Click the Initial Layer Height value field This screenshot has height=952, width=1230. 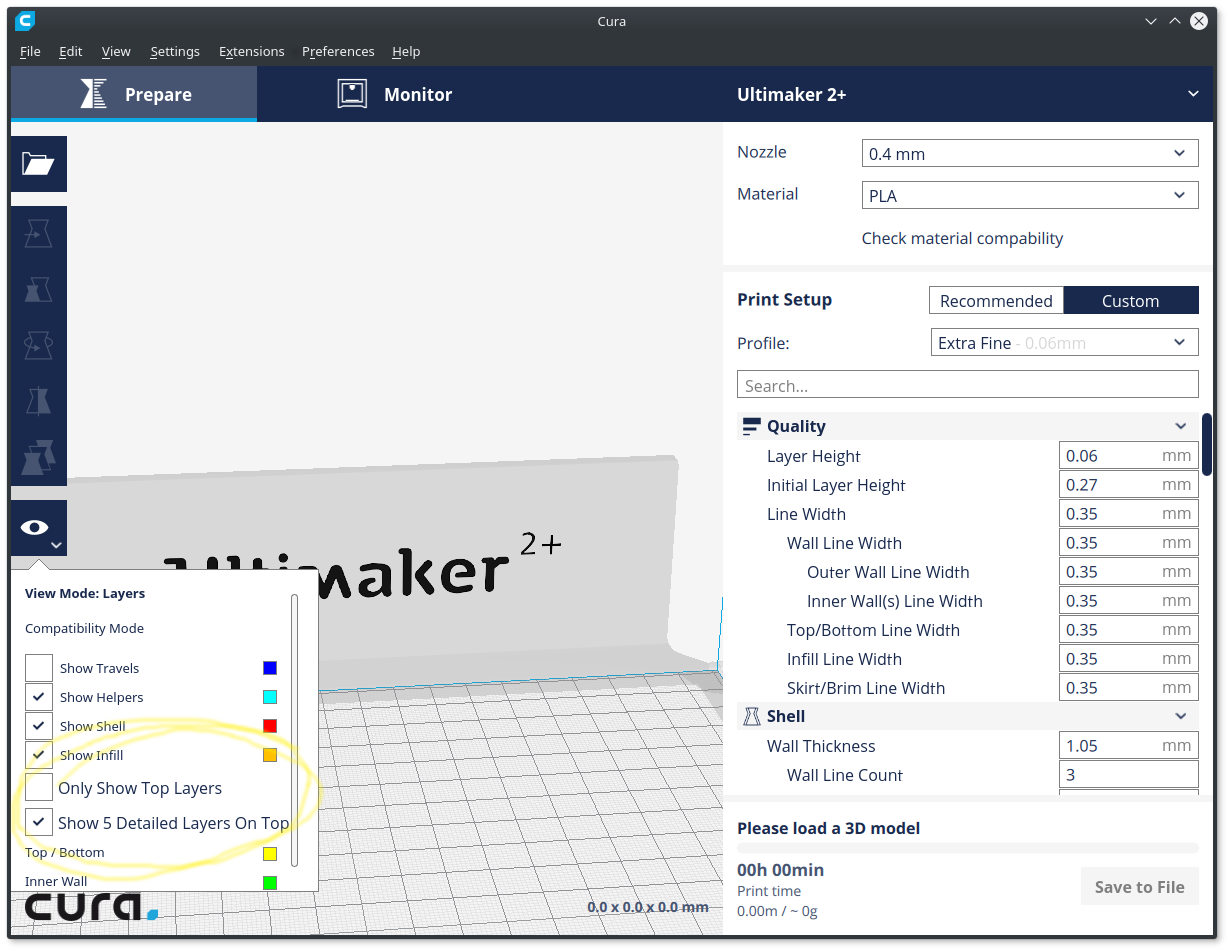point(1129,485)
